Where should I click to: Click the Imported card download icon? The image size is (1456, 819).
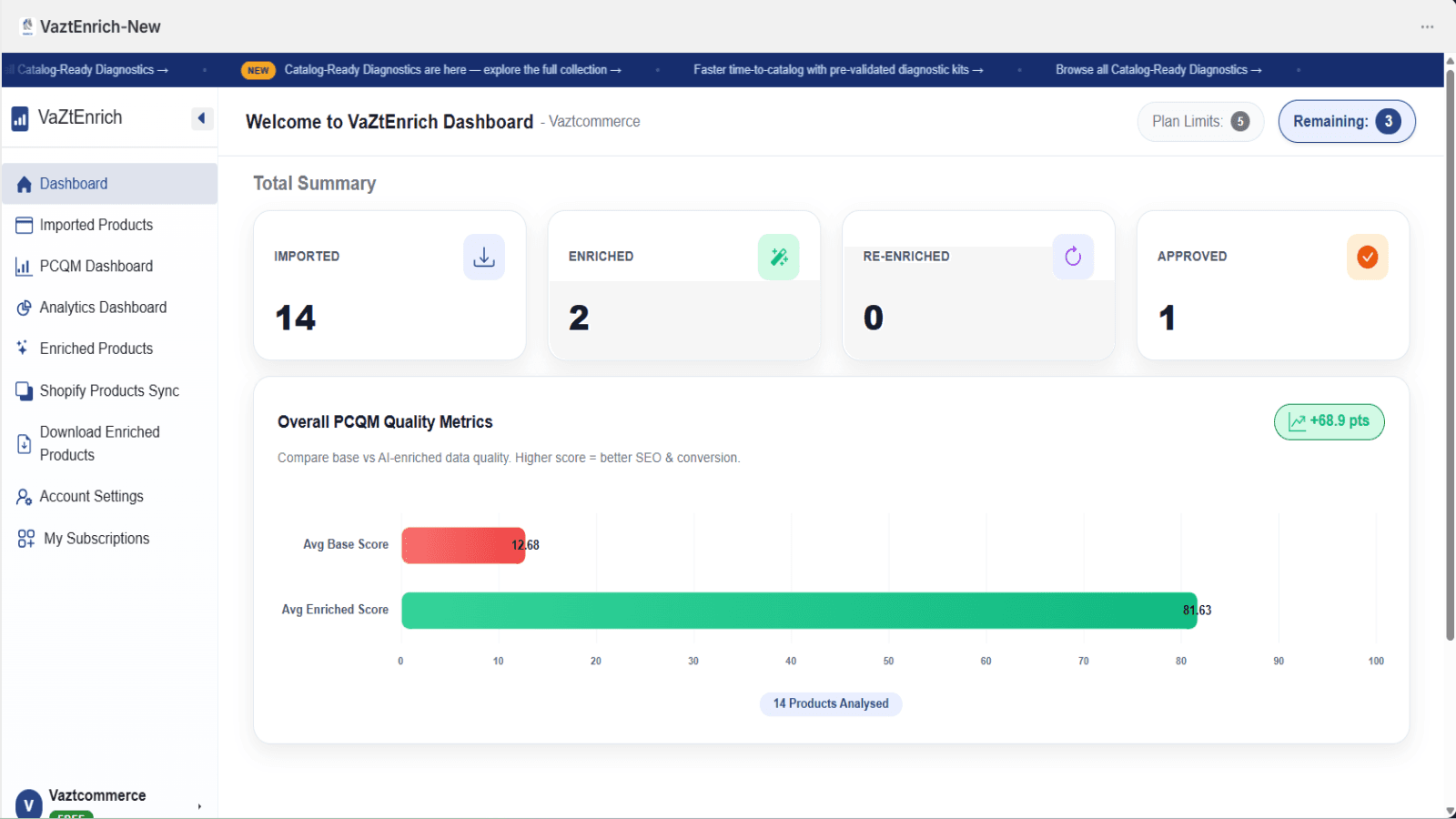point(484,258)
